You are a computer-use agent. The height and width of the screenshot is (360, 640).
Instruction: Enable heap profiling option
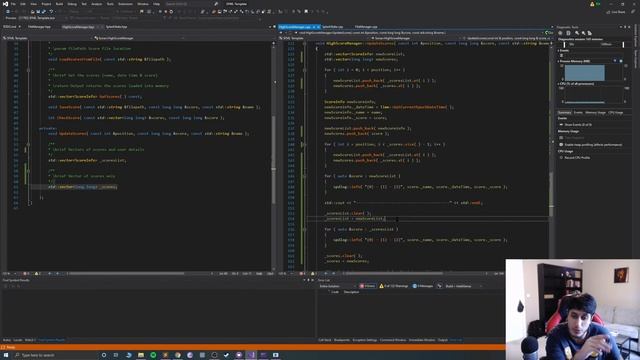(x=593, y=144)
